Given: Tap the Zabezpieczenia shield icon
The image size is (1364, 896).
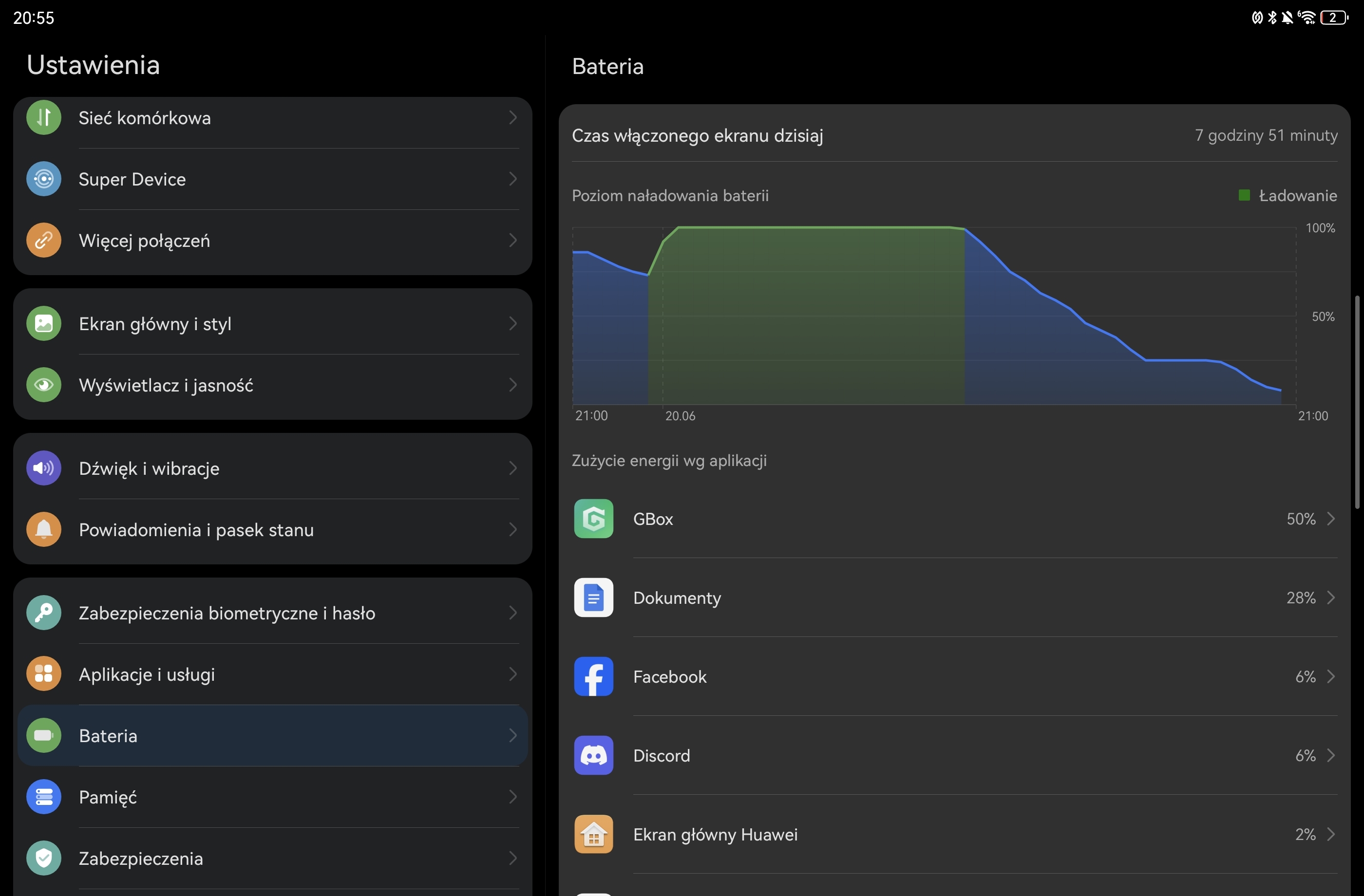Looking at the screenshot, I should [43, 858].
